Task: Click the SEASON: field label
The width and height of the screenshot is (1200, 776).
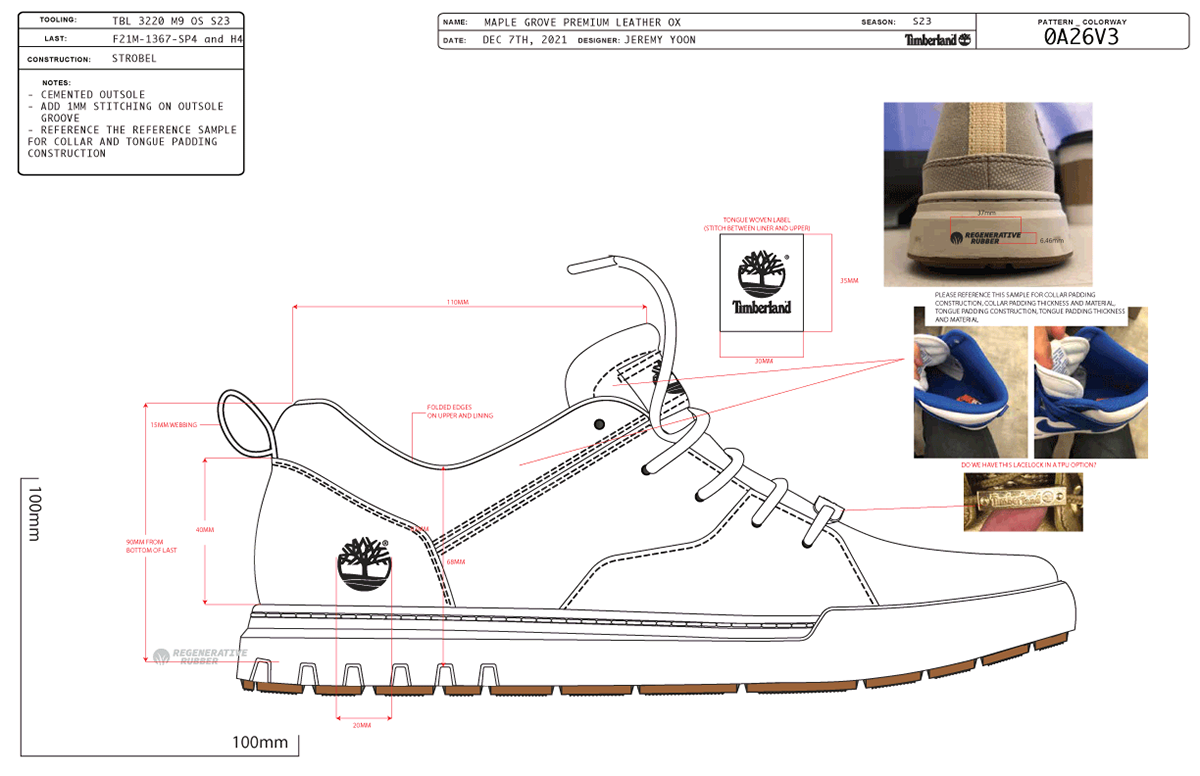Action: [x=878, y=21]
